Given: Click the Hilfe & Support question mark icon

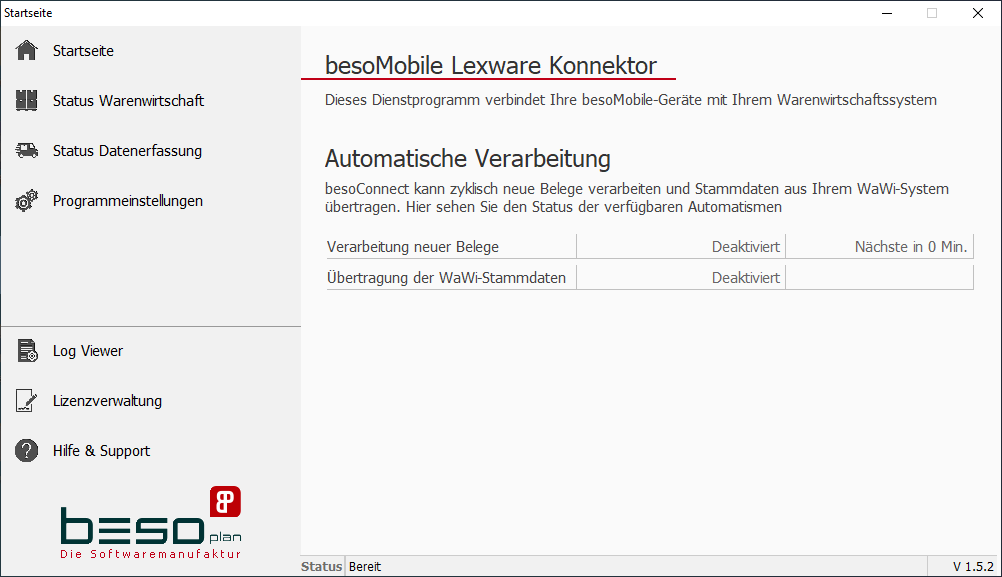Looking at the screenshot, I should click(27, 450).
